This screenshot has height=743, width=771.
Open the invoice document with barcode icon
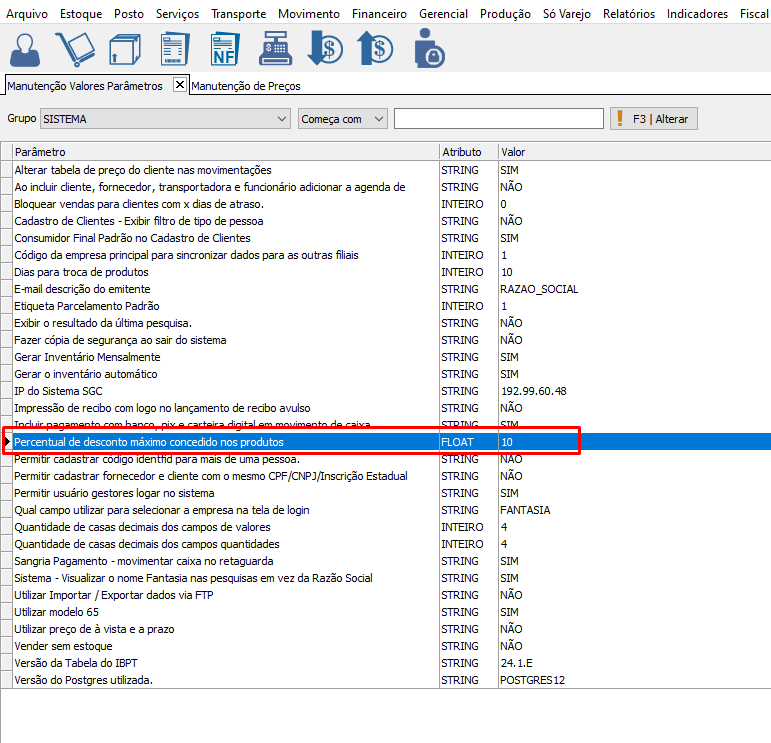pos(174,48)
